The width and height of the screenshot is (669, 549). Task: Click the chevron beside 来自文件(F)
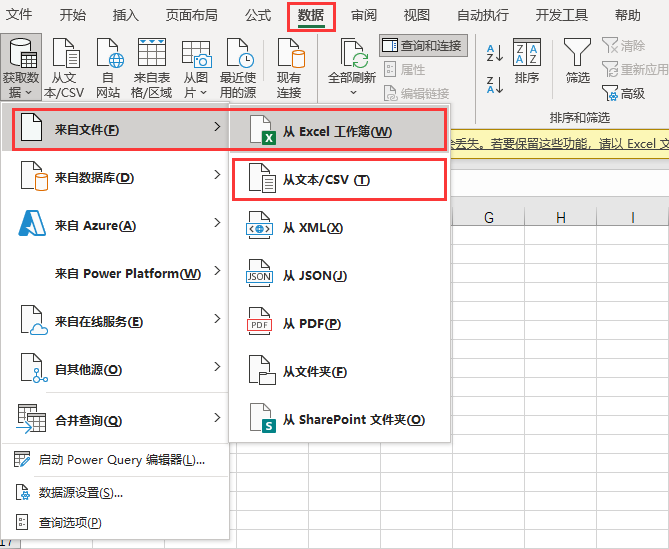(217, 127)
